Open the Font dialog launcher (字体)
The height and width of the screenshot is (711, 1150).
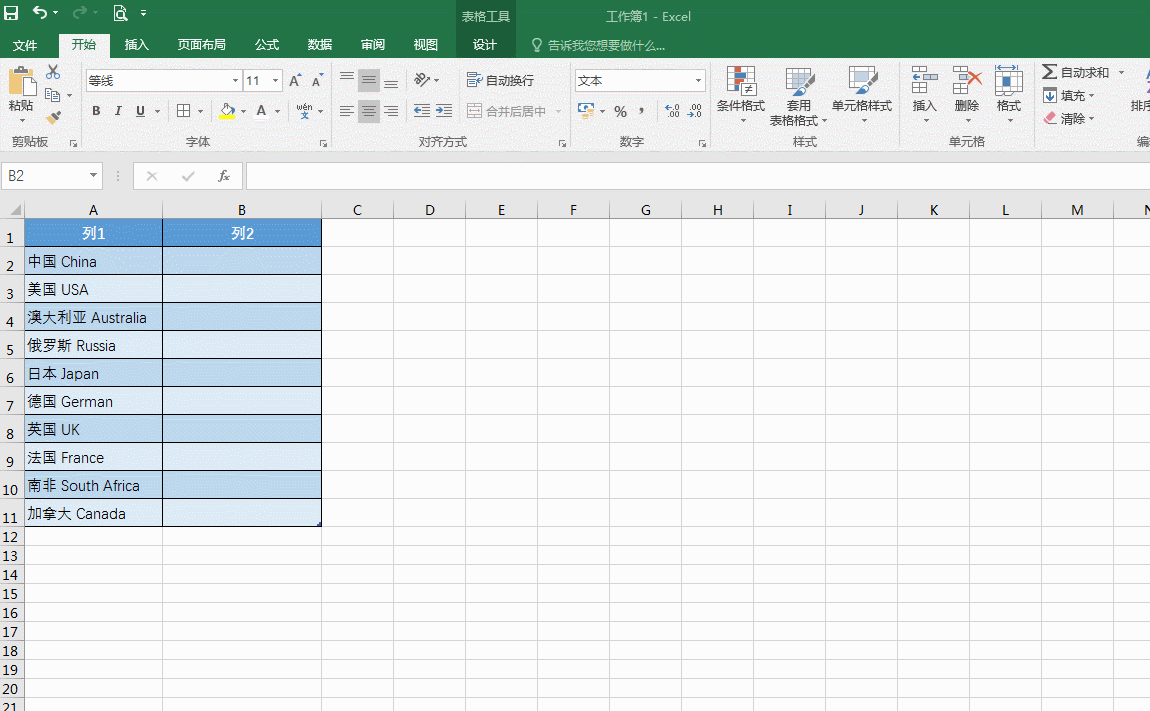tap(323, 144)
